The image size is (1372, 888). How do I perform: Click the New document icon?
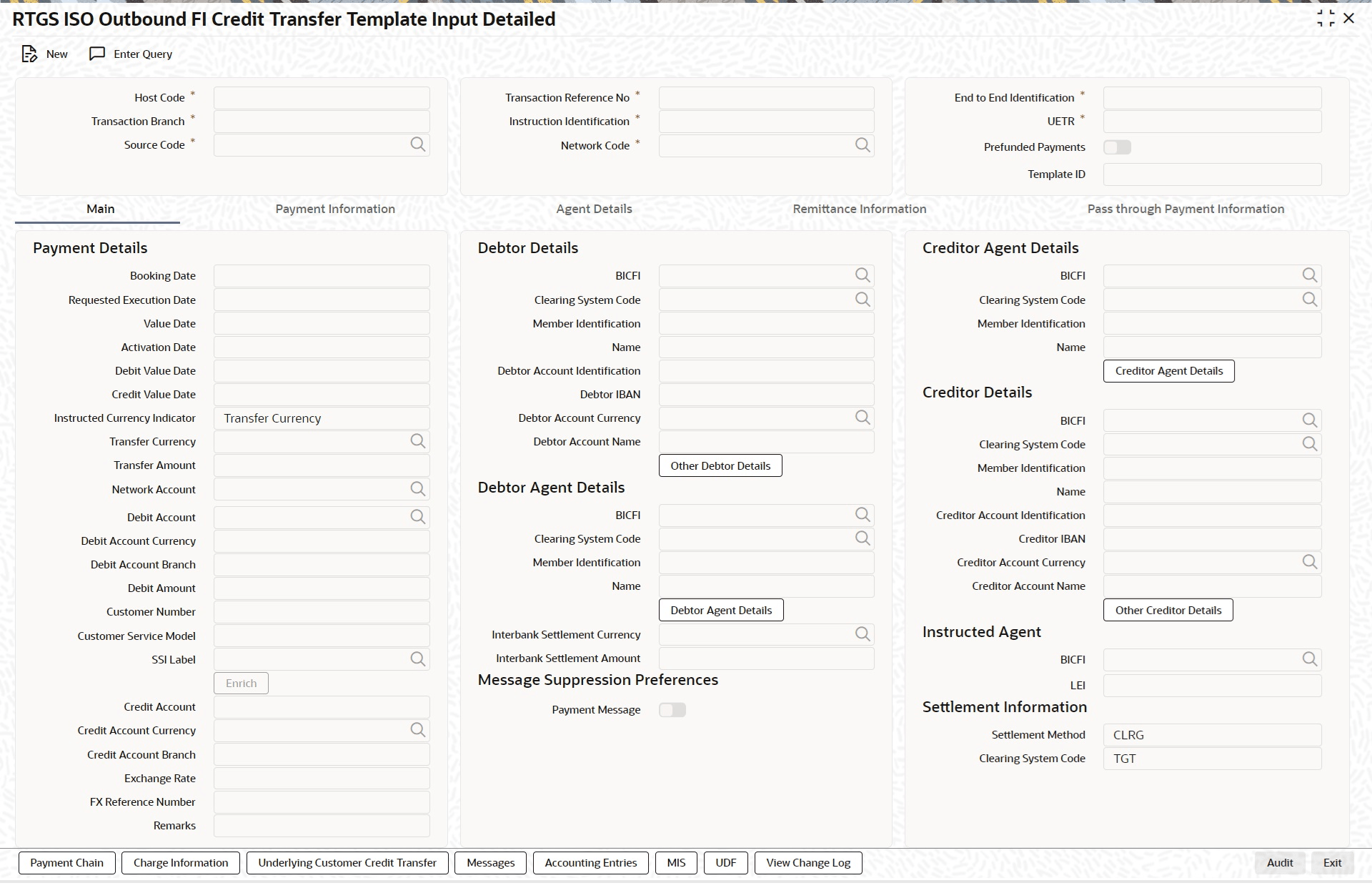pos(29,54)
